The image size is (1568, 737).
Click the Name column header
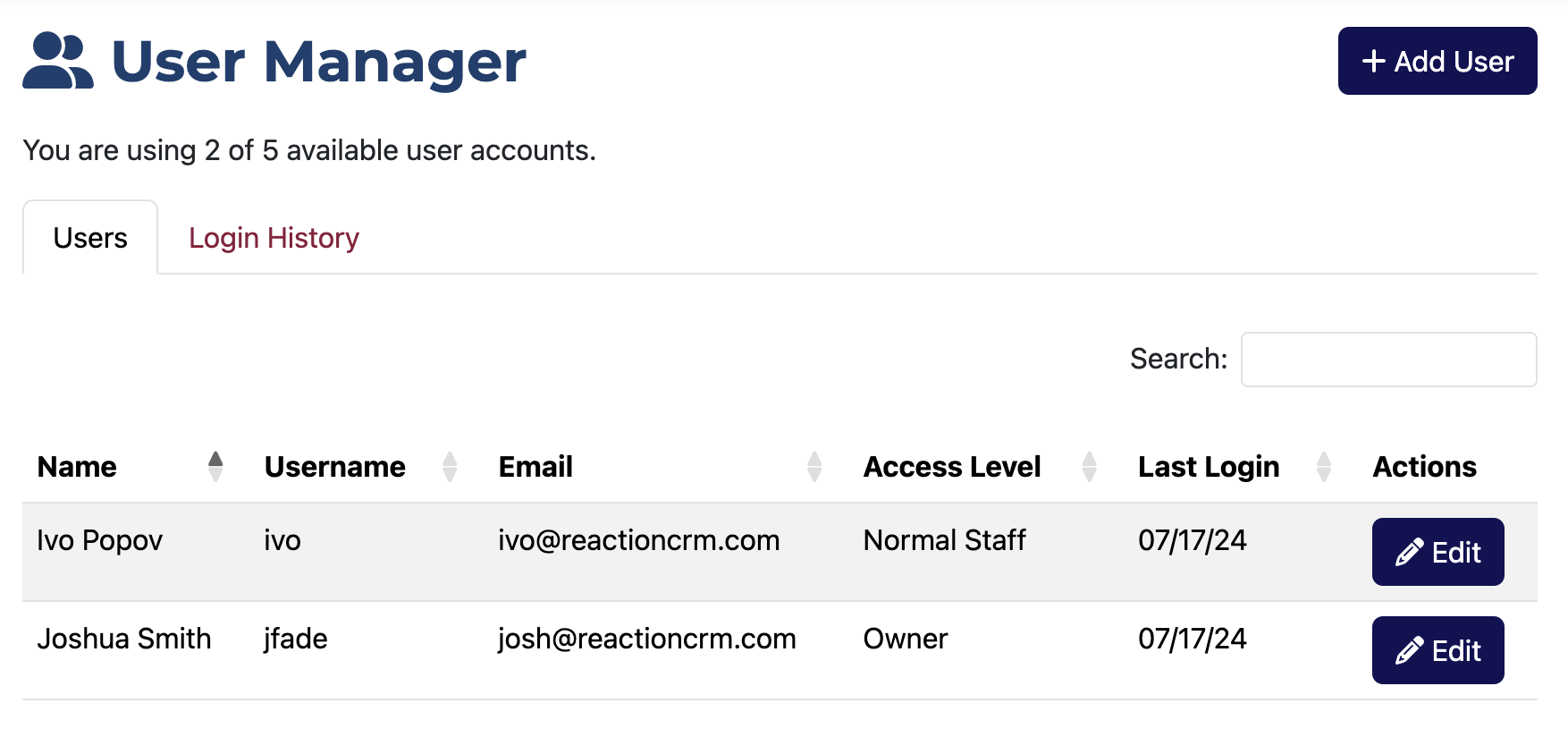point(77,467)
